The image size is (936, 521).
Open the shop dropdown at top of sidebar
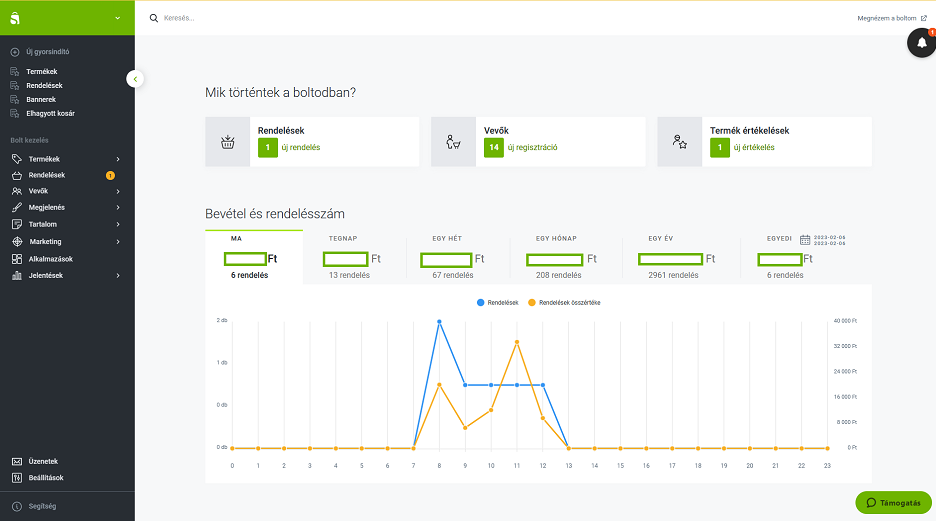coord(117,18)
